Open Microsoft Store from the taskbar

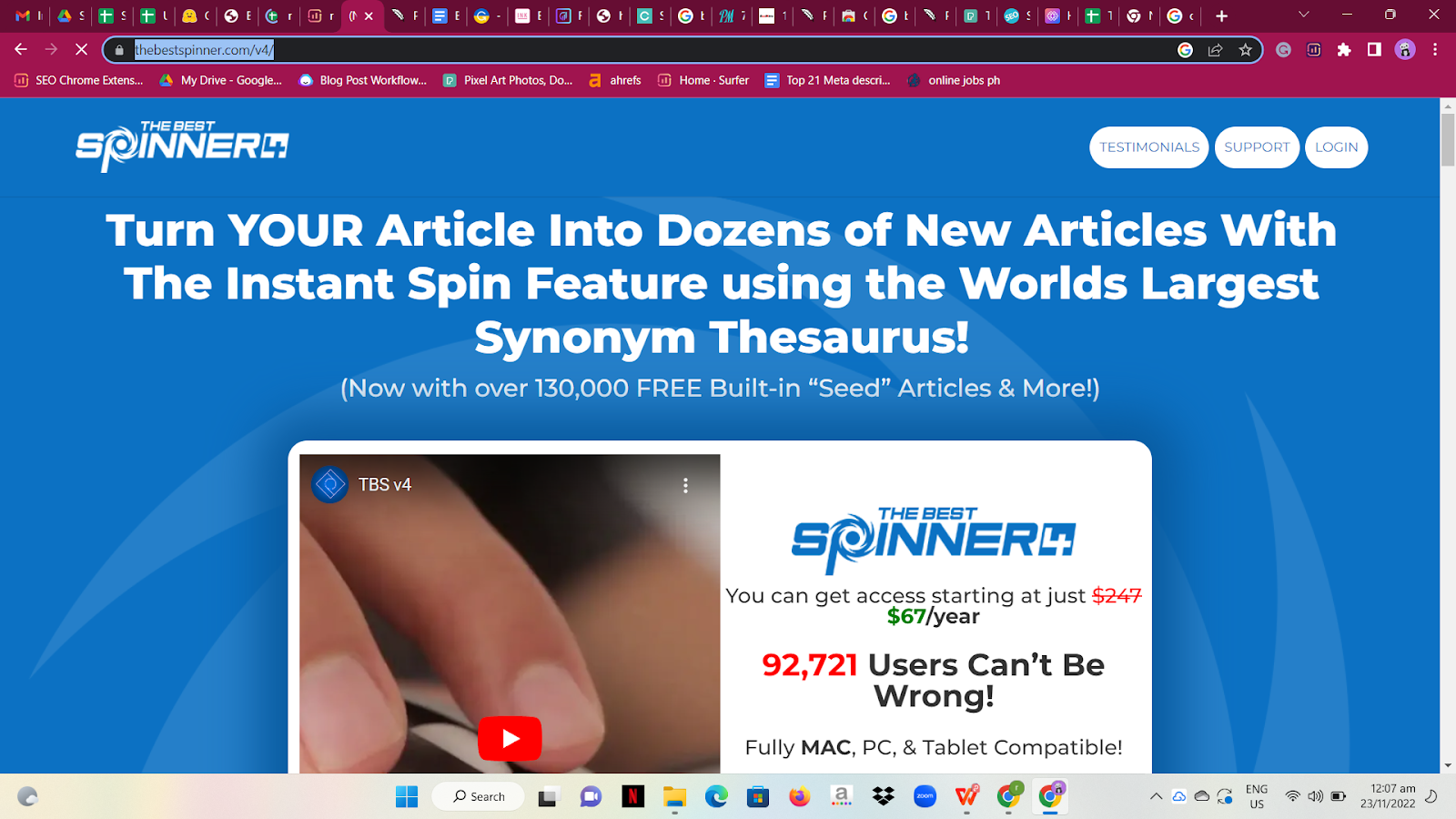pyautogui.click(x=758, y=797)
